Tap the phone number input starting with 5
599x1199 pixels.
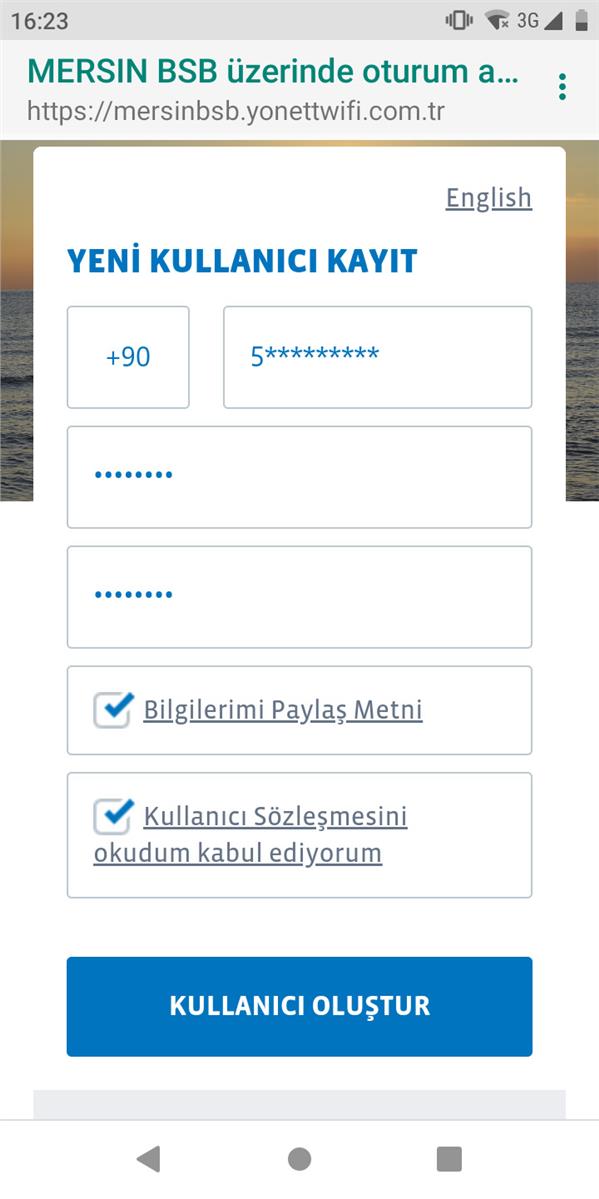click(377, 357)
